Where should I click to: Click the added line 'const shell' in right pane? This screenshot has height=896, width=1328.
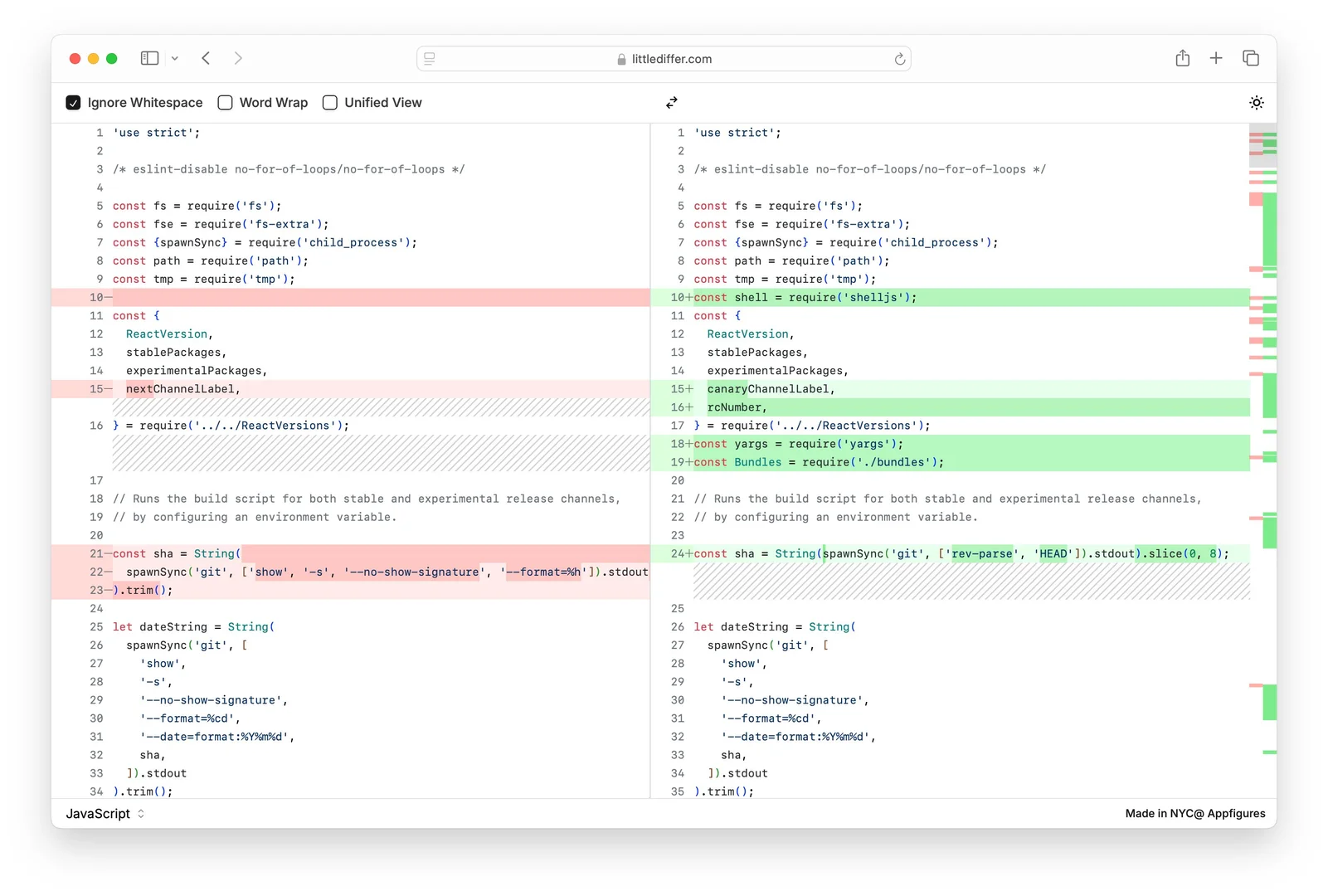click(805, 298)
